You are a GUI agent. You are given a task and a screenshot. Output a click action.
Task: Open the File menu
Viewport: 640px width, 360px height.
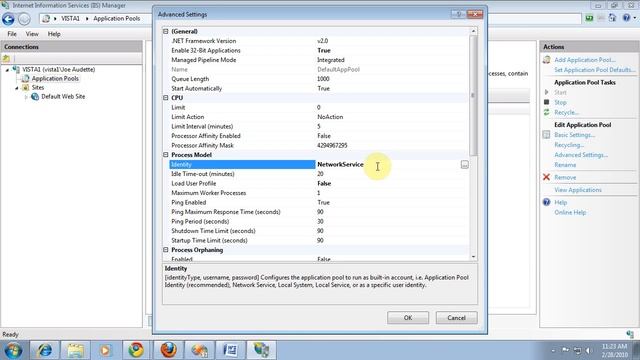click(x=12, y=34)
